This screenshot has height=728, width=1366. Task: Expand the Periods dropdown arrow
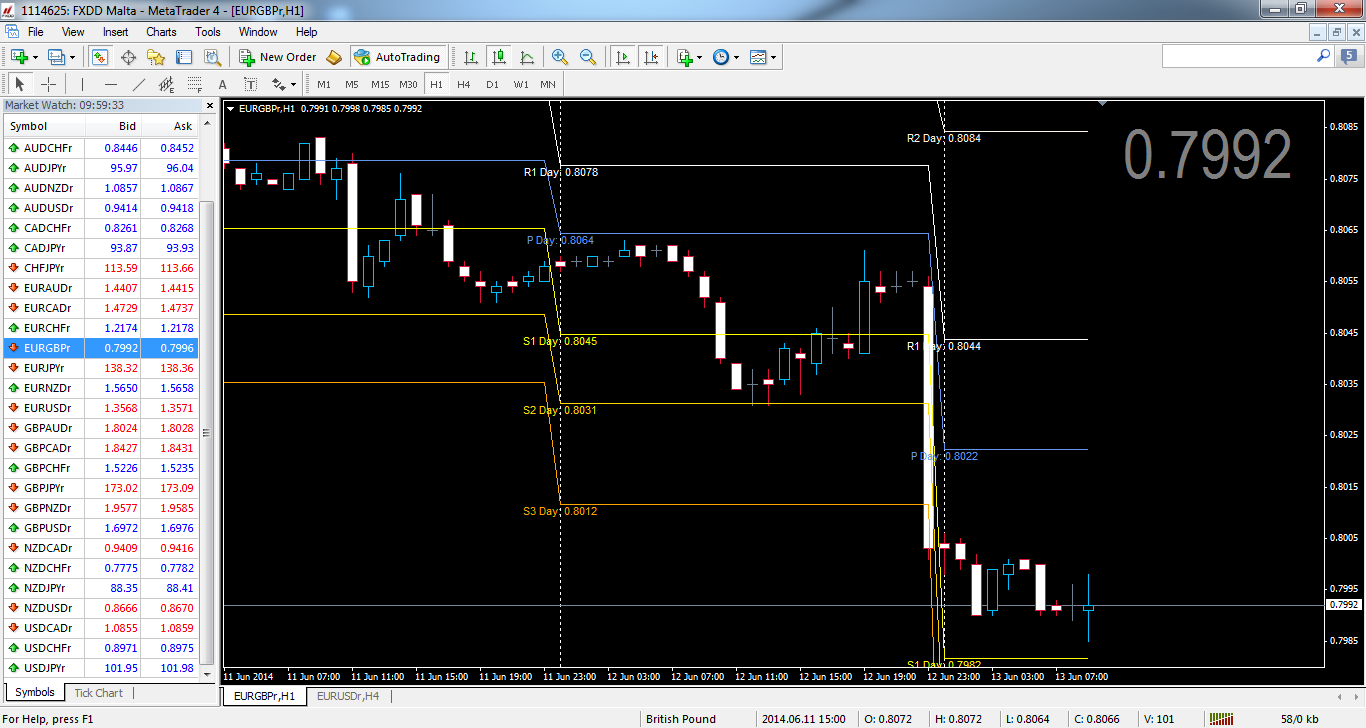(736, 57)
